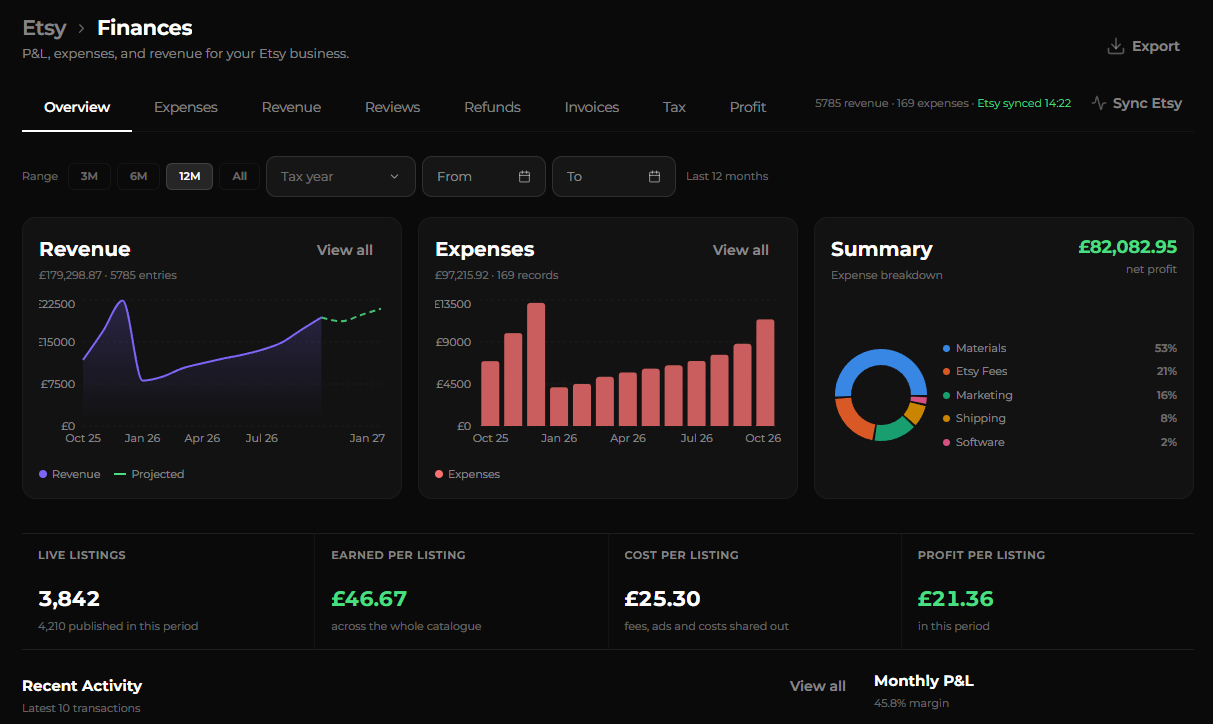Click the breadcrumb chevron after Etsy
The height and width of the screenshot is (724, 1213).
[81, 29]
